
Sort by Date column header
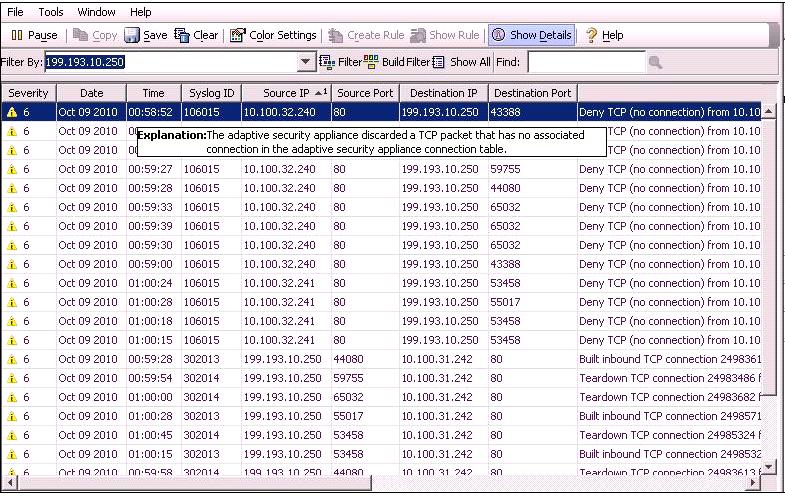coord(92,93)
